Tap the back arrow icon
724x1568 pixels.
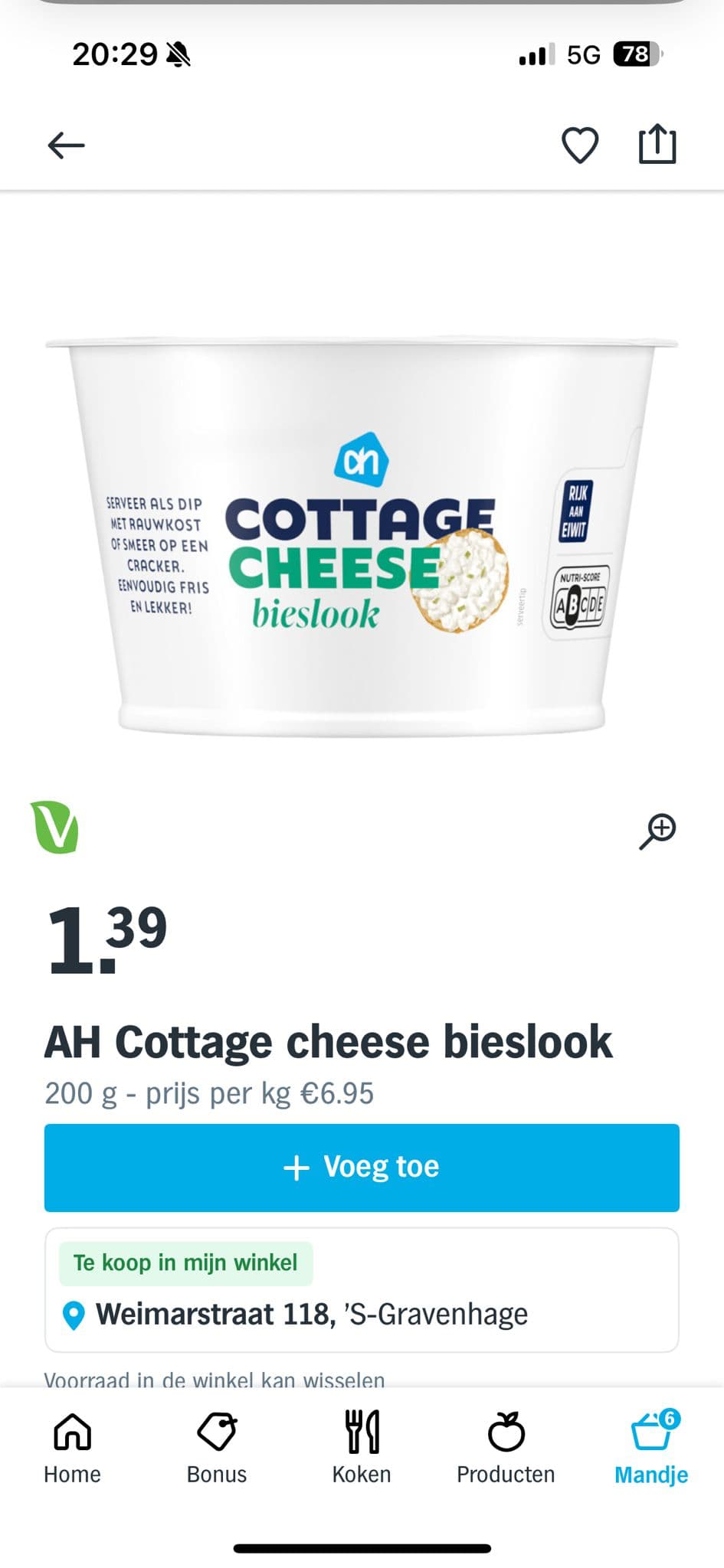(x=66, y=145)
